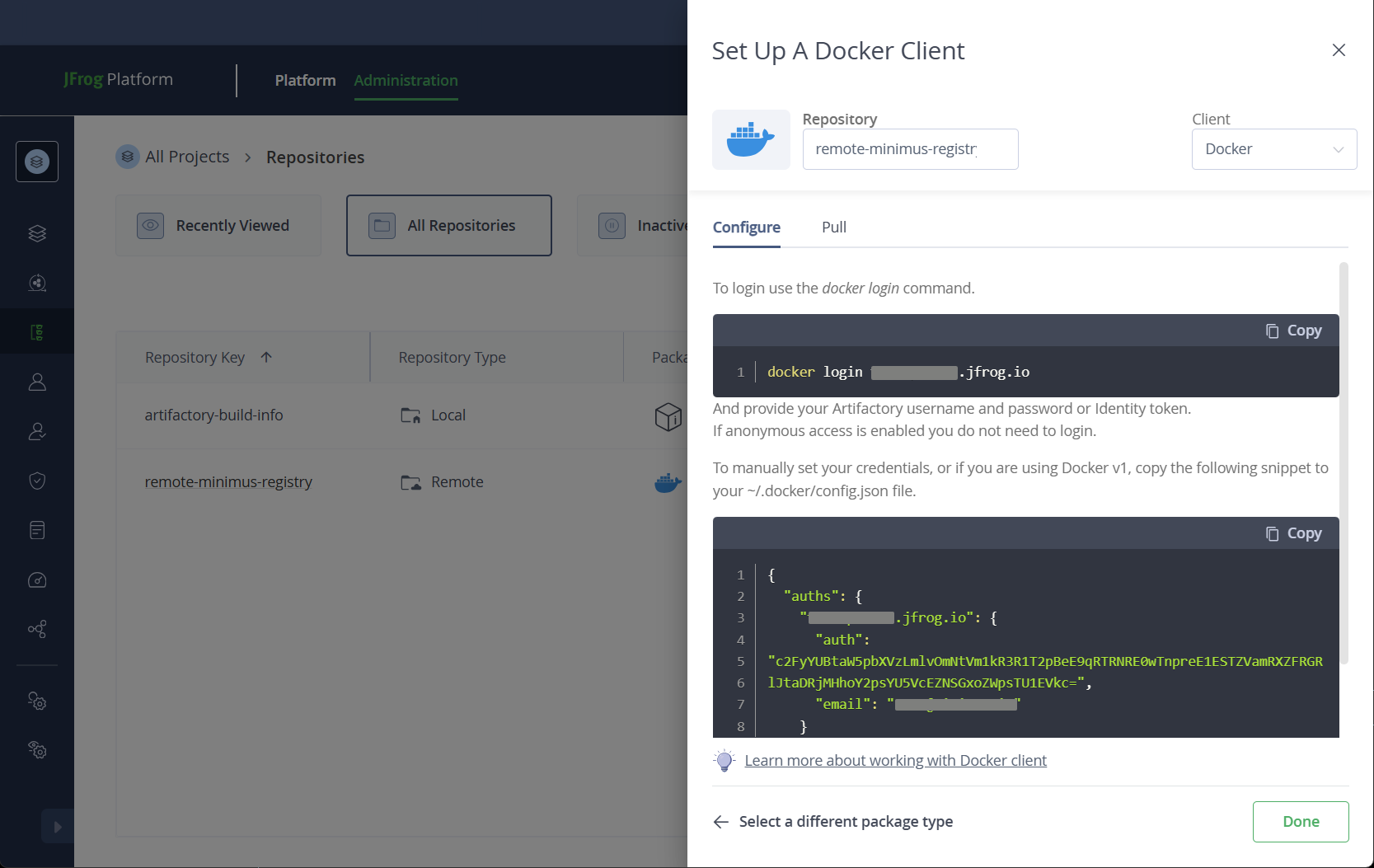Expand the collapsed sidebar with the arrow

point(57,826)
